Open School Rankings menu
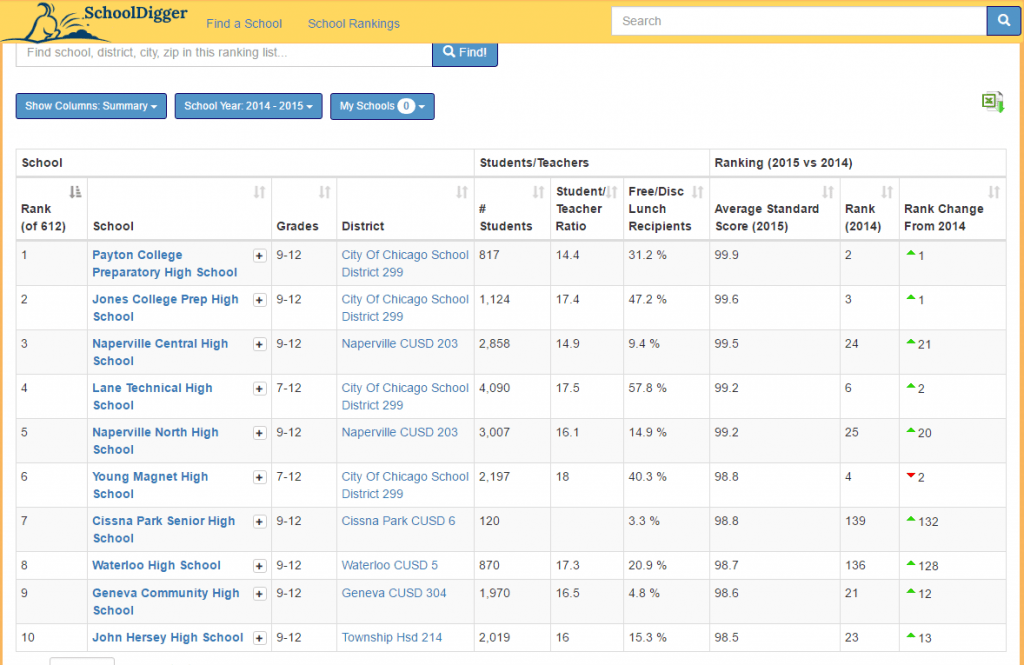This screenshot has height=665, width=1024. (x=353, y=23)
